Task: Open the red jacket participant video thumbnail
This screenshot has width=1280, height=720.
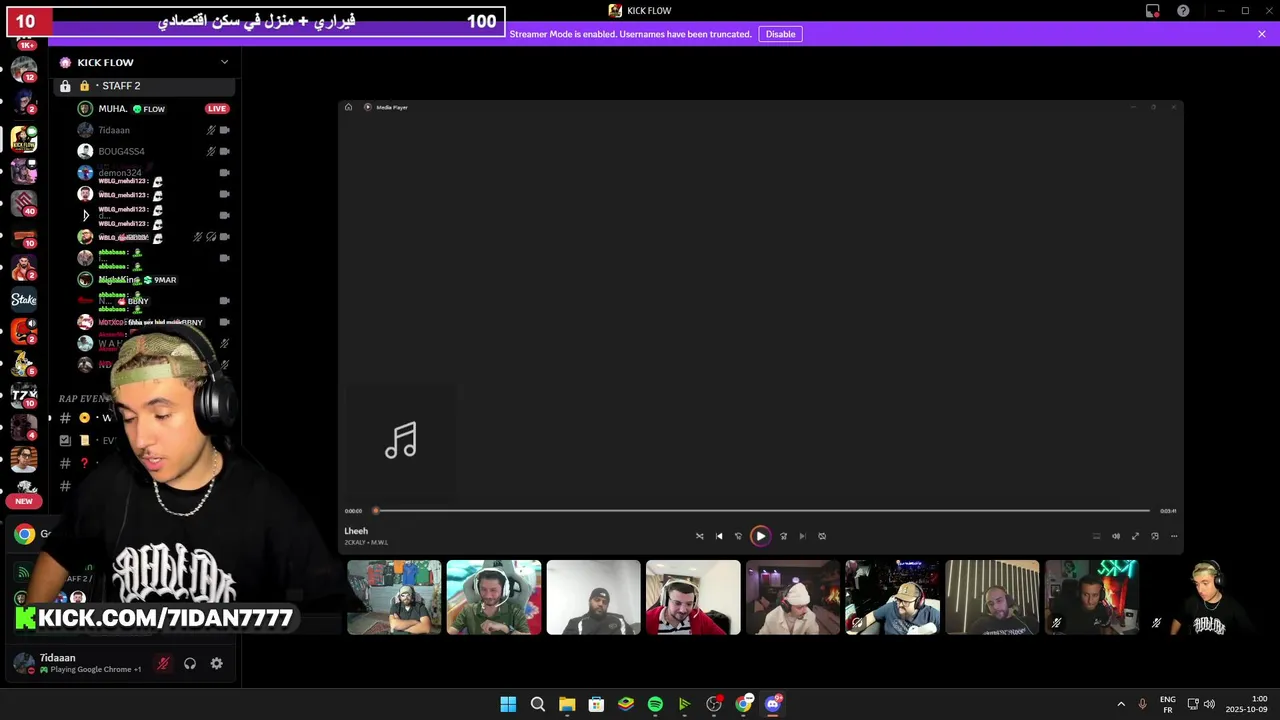Action: click(693, 597)
